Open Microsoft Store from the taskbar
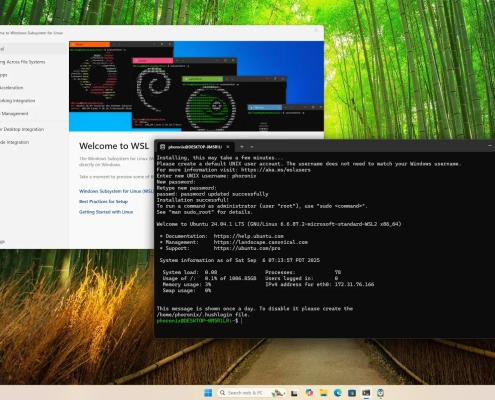 (x=352, y=393)
